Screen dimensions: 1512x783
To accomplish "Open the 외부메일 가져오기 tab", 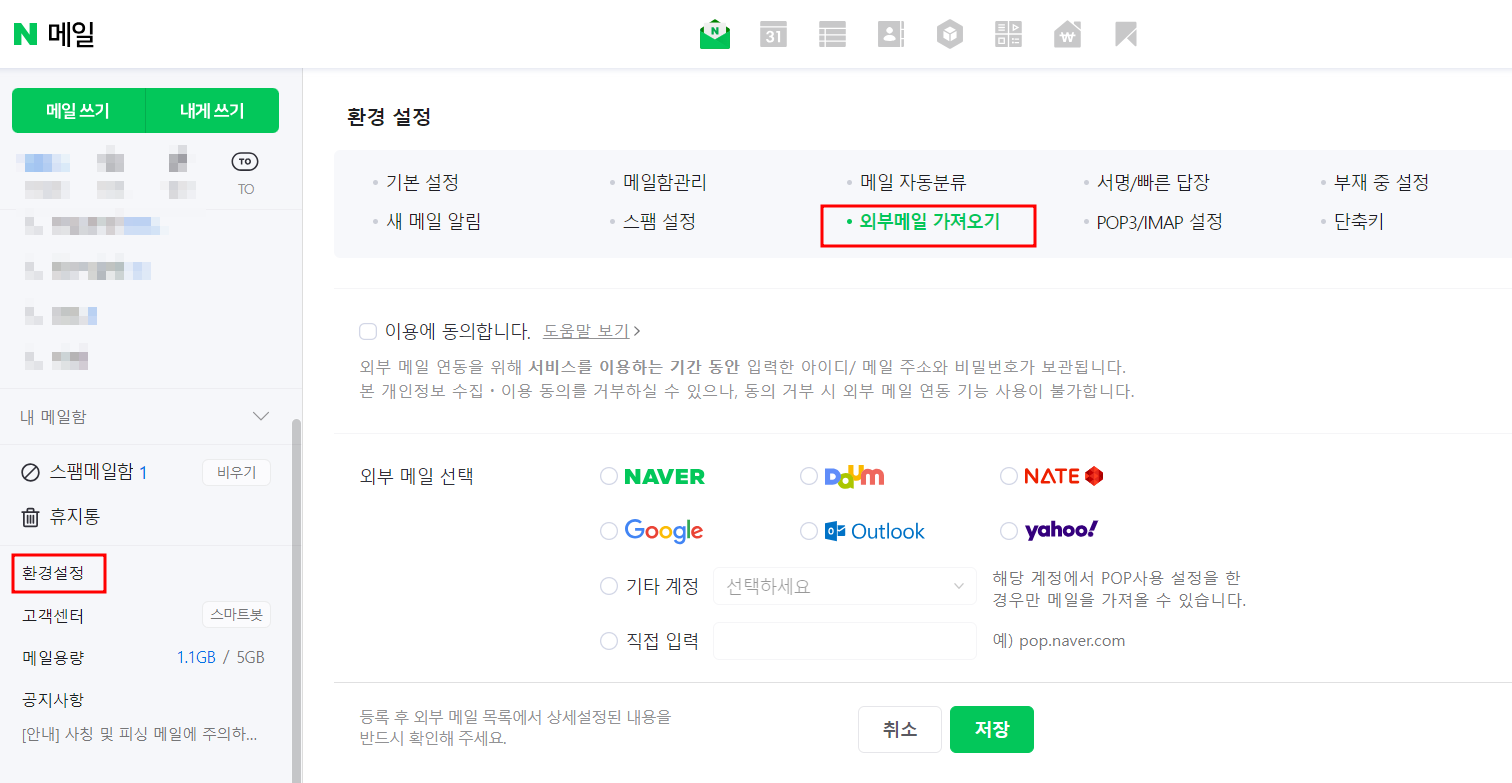I will coord(929,222).
